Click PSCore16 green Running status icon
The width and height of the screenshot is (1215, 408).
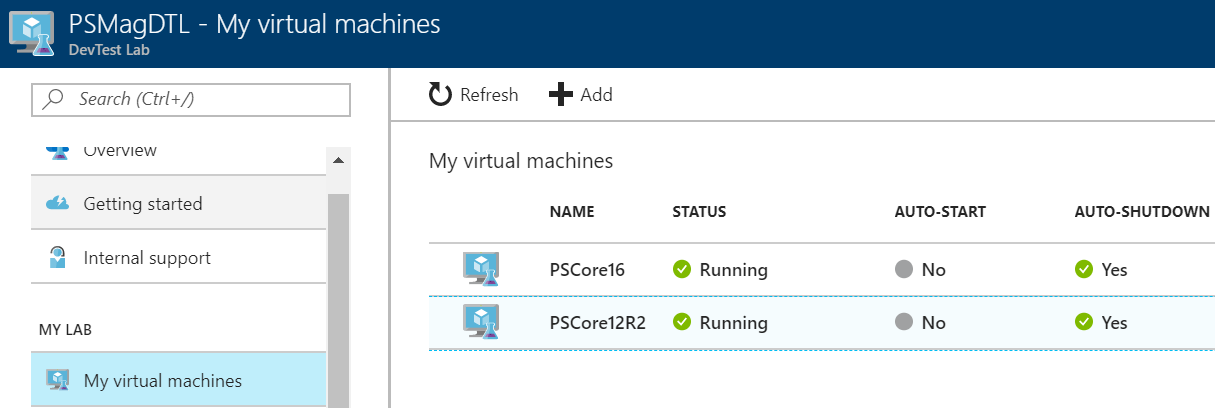coord(683,270)
